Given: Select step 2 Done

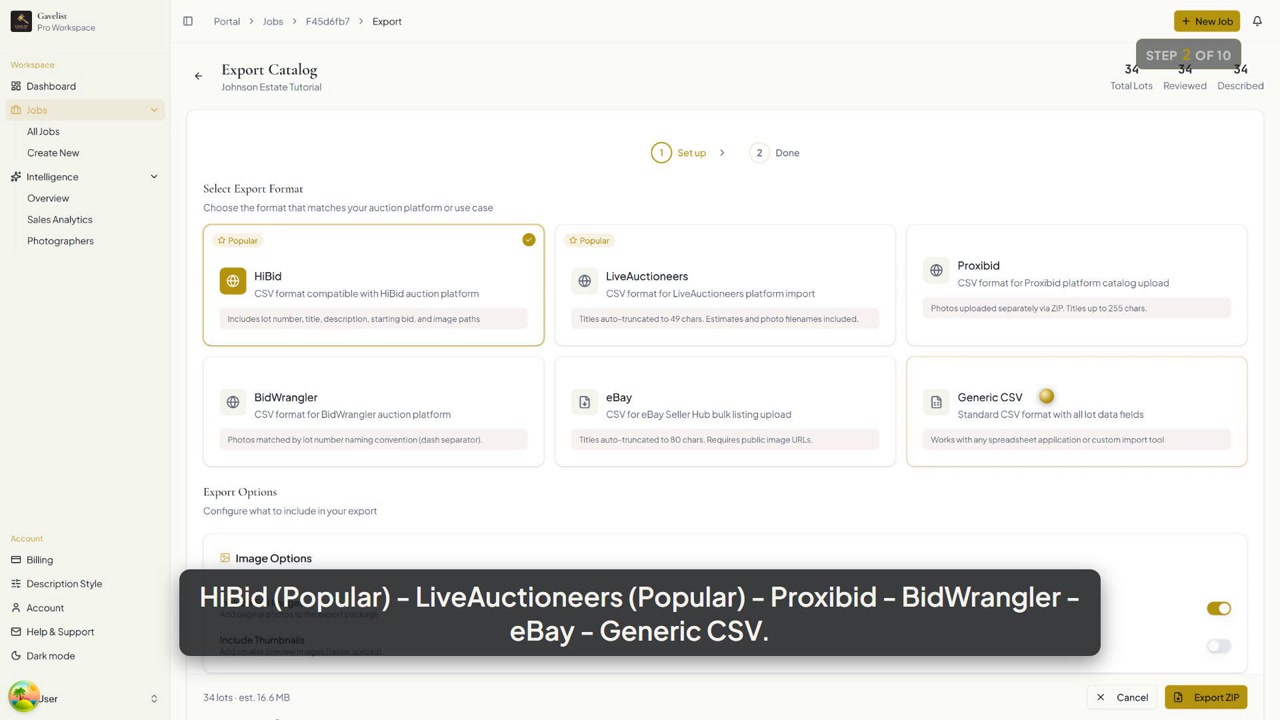Looking at the screenshot, I should click(775, 153).
